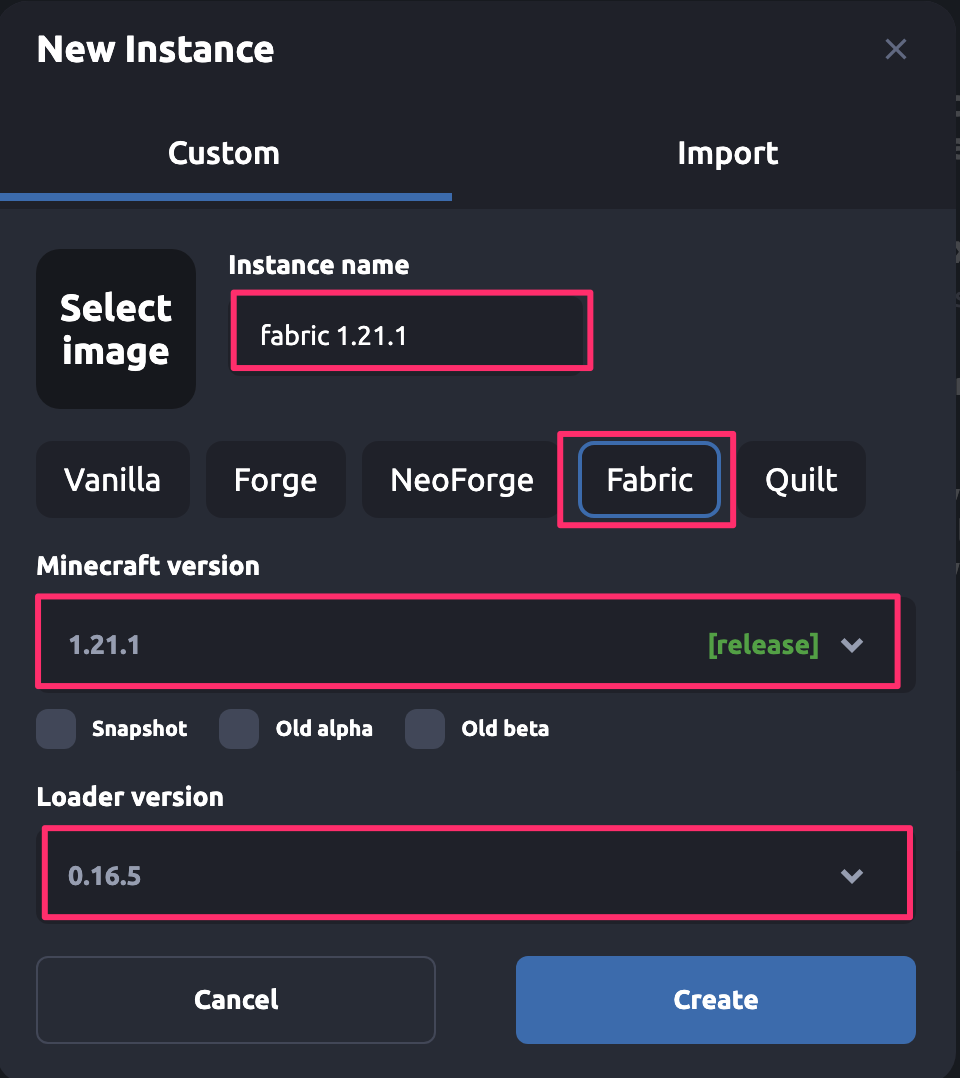Click the green release tag
This screenshot has width=960, height=1078.
pyautogui.click(x=763, y=645)
